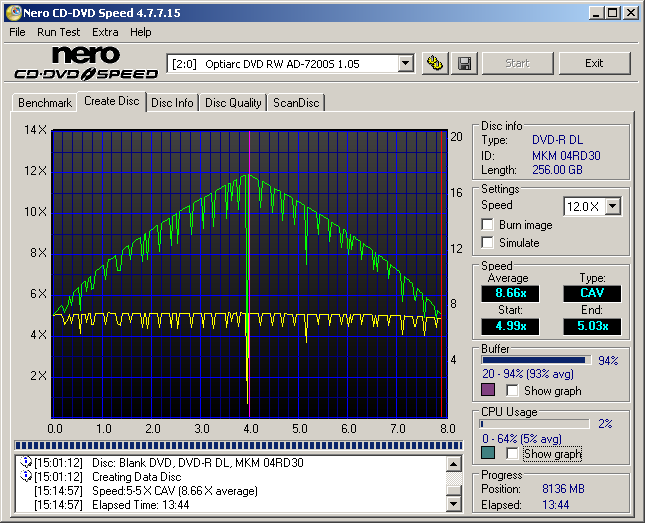Click info icon beside Disc: Blank DVD log entry

coord(25,463)
